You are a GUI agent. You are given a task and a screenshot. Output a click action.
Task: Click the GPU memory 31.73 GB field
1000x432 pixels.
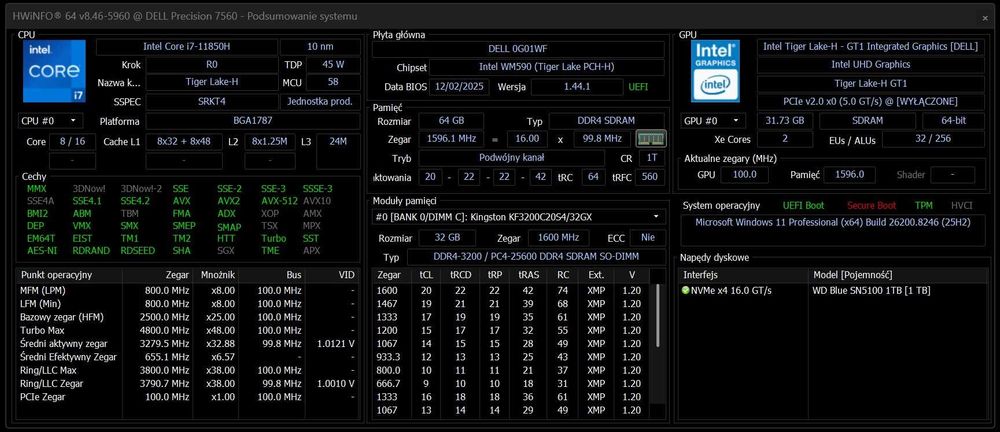785,121
